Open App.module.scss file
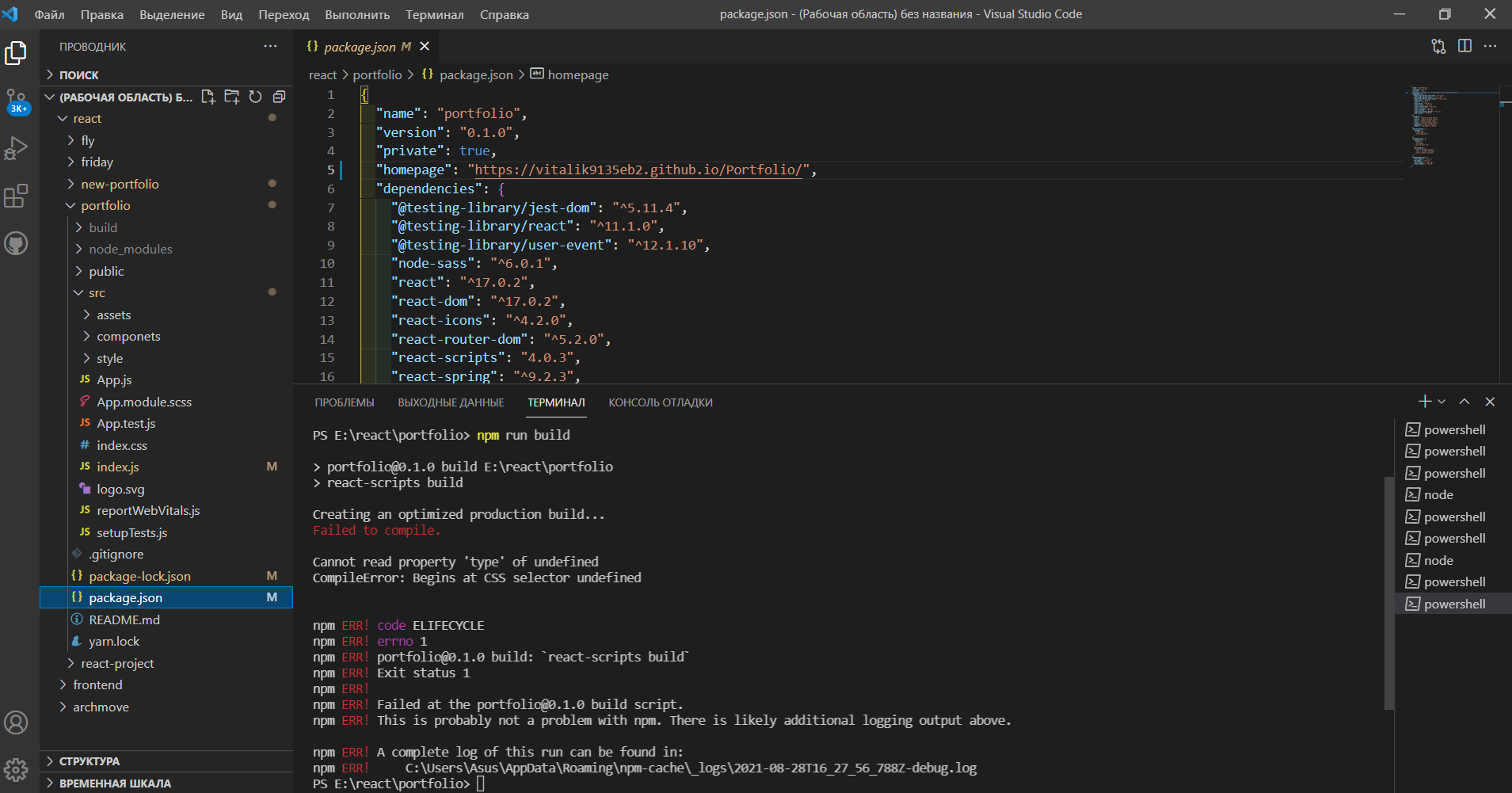Screen dimensions: 1512x793 [x=166, y=402]
